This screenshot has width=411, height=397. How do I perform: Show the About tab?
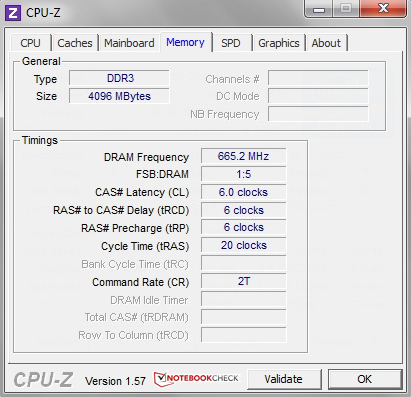click(x=326, y=43)
